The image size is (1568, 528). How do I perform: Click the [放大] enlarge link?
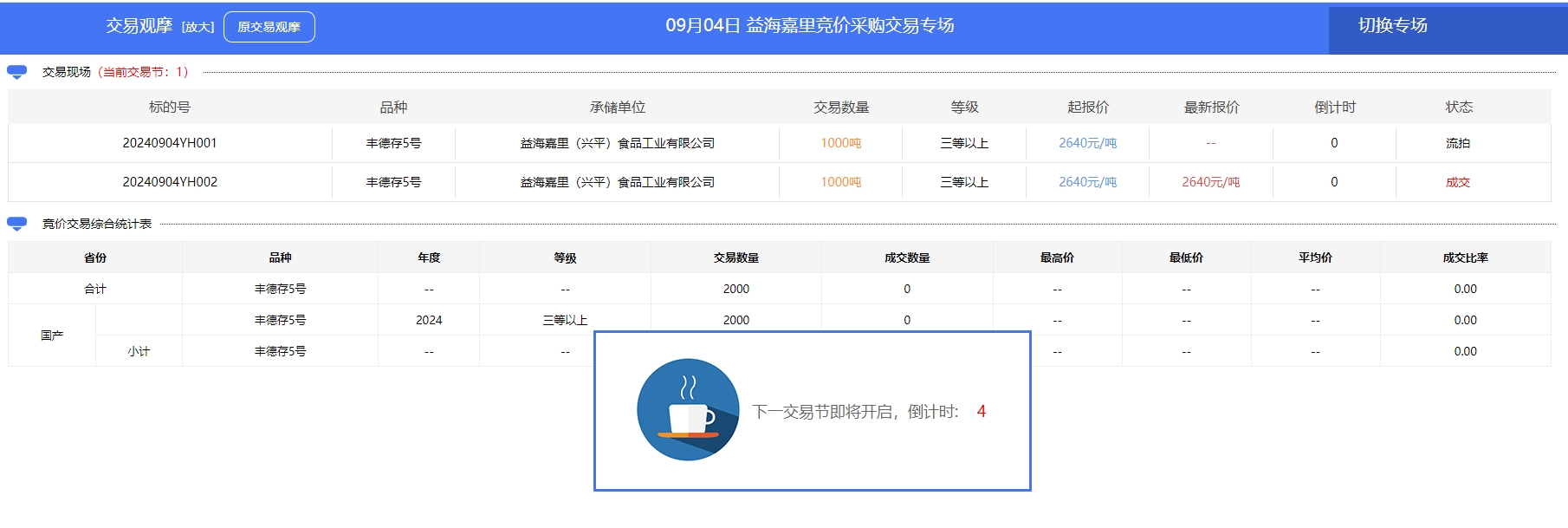pyautogui.click(x=198, y=27)
